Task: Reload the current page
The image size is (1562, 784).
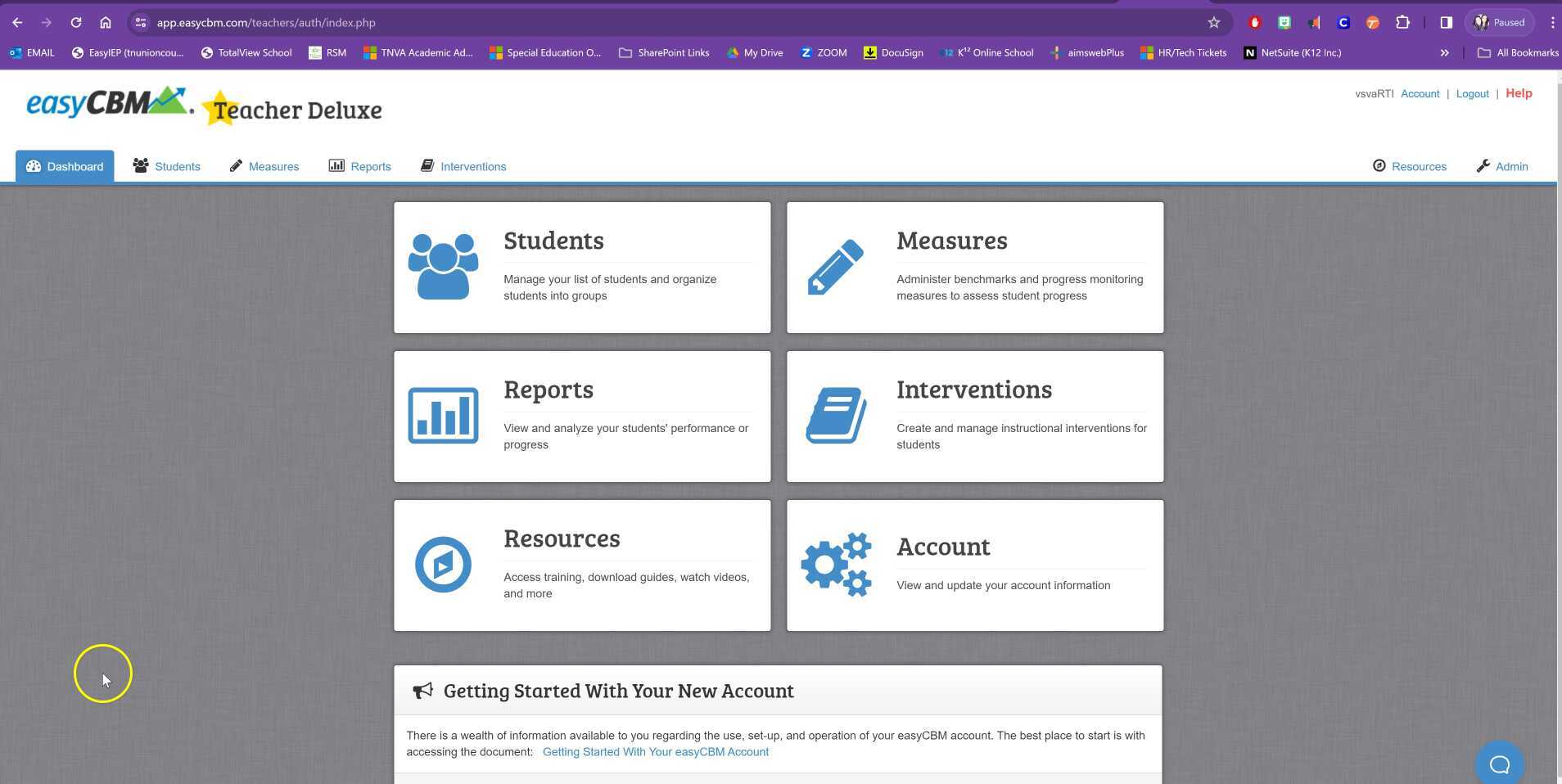Action: click(76, 22)
